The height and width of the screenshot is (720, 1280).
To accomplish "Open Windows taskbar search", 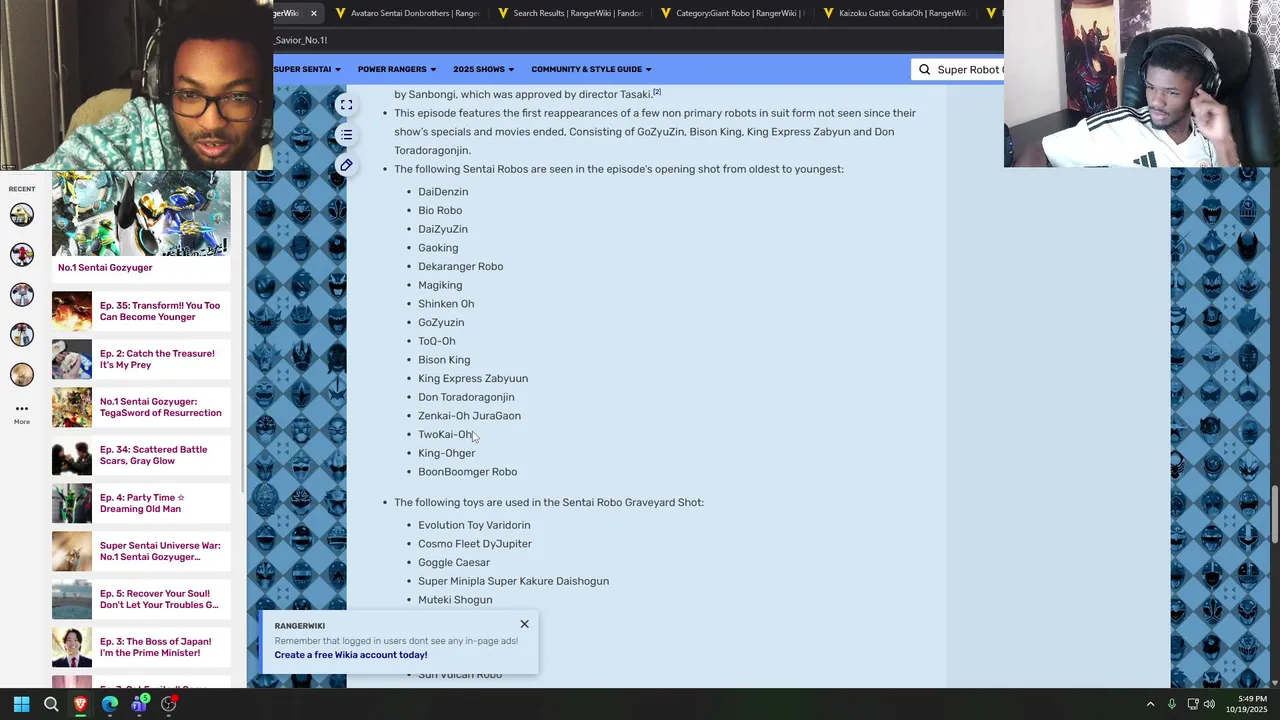I will coord(51,704).
